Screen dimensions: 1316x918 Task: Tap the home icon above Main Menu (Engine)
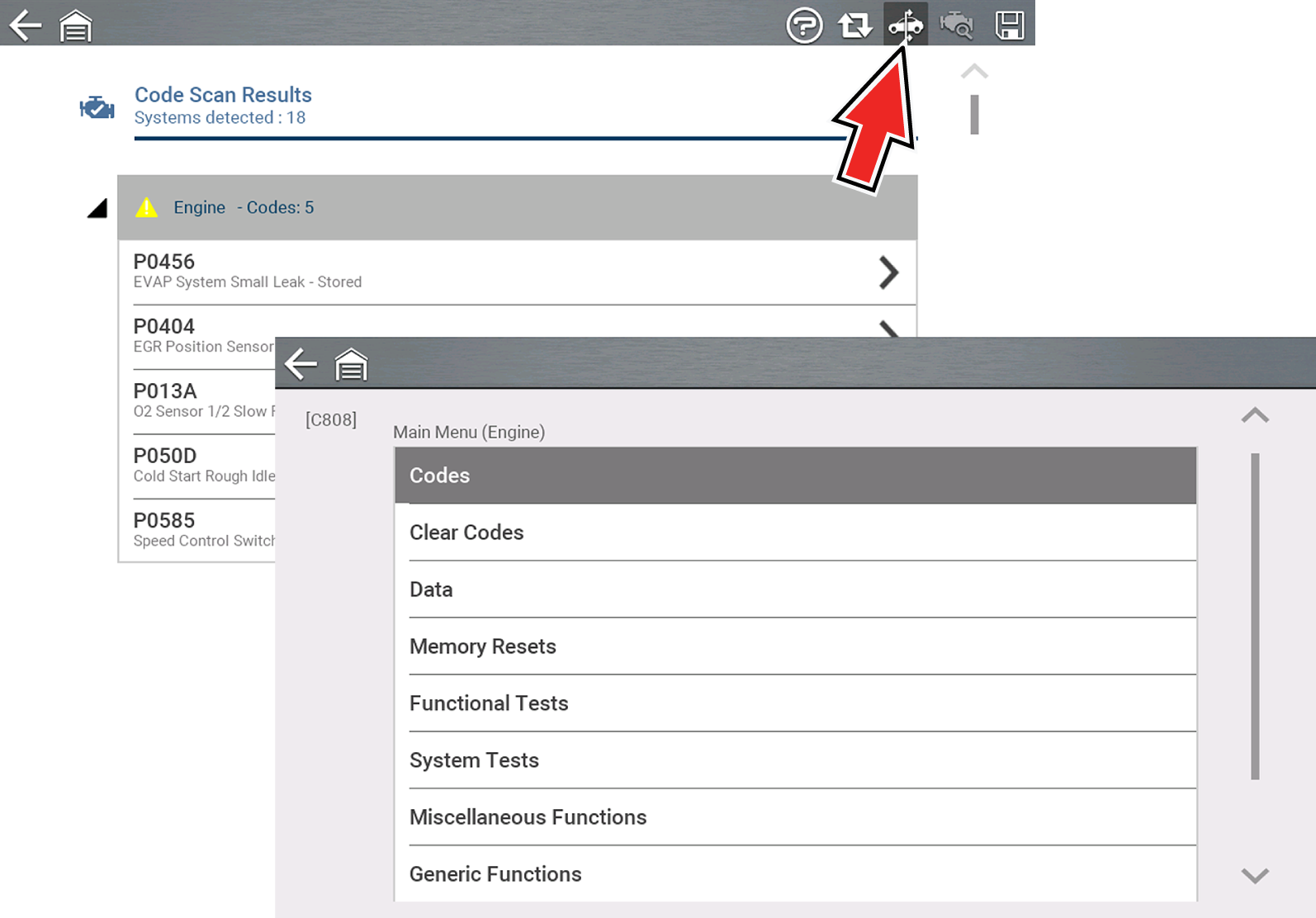coord(351,364)
